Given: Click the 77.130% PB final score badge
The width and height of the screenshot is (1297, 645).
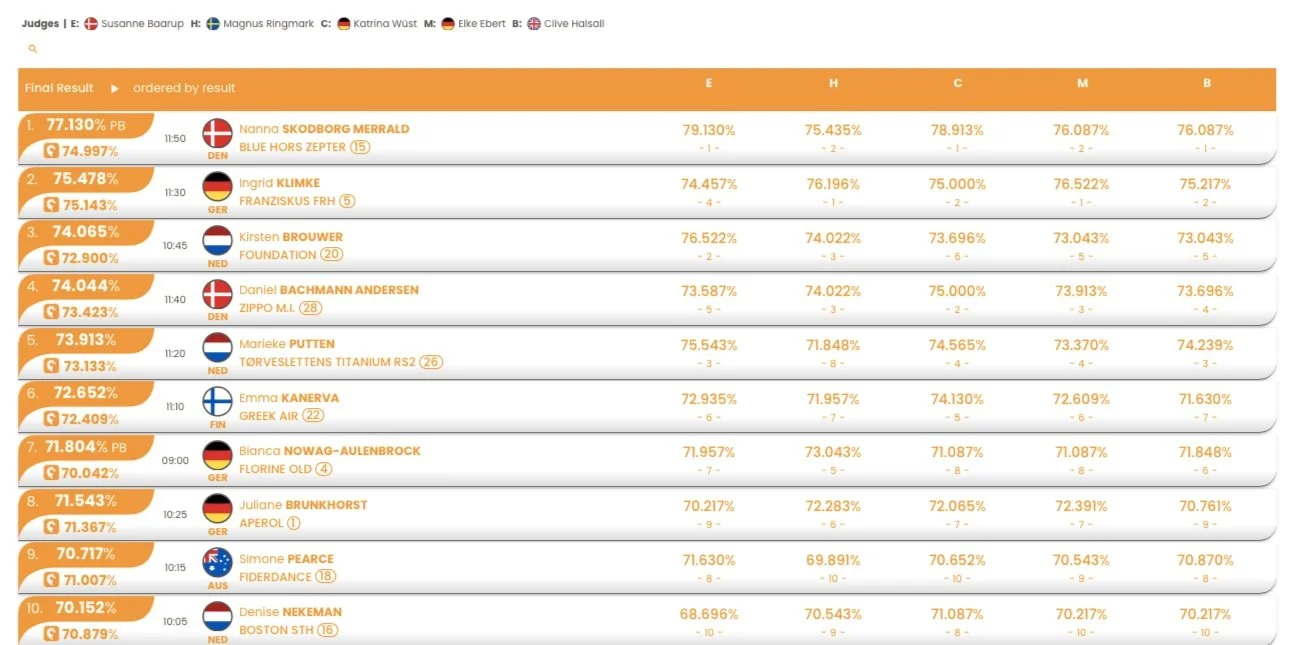Looking at the screenshot, I should point(86,125).
